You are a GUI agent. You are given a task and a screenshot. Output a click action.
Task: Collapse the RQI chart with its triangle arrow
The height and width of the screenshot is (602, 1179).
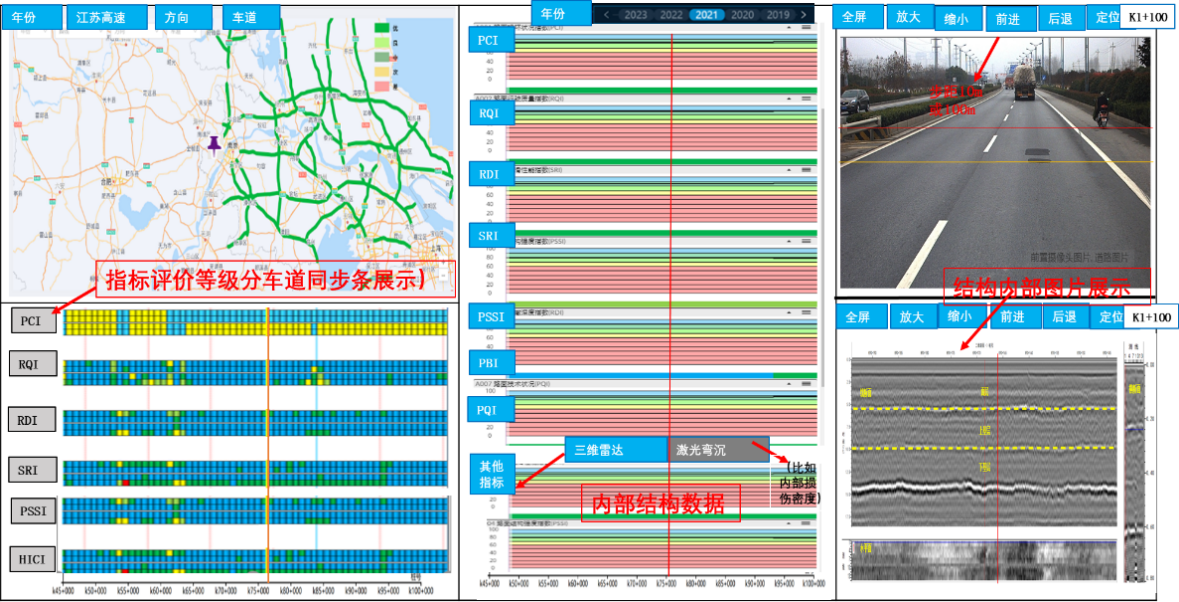pyautogui.click(x=790, y=99)
